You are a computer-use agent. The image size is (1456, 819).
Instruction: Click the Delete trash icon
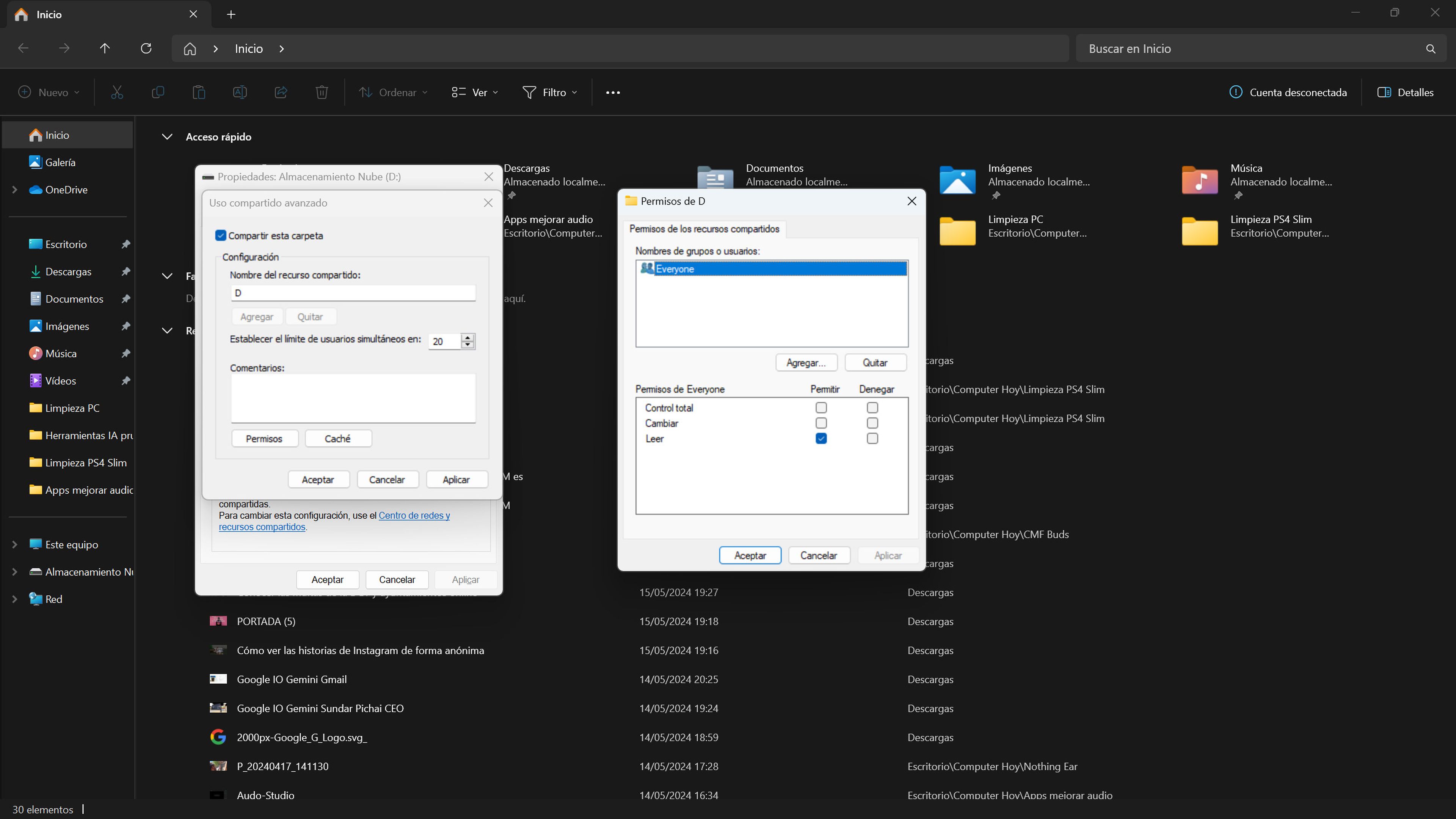[322, 92]
